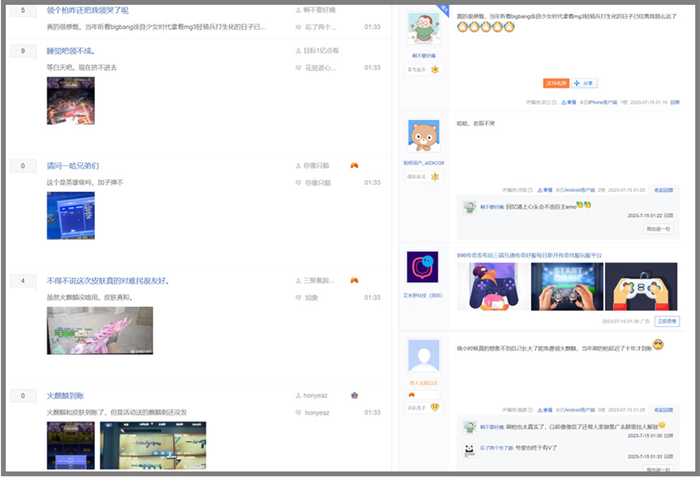Collapse replies with 收起回复 on third floor

pyautogui.click(x=663, y=410)
